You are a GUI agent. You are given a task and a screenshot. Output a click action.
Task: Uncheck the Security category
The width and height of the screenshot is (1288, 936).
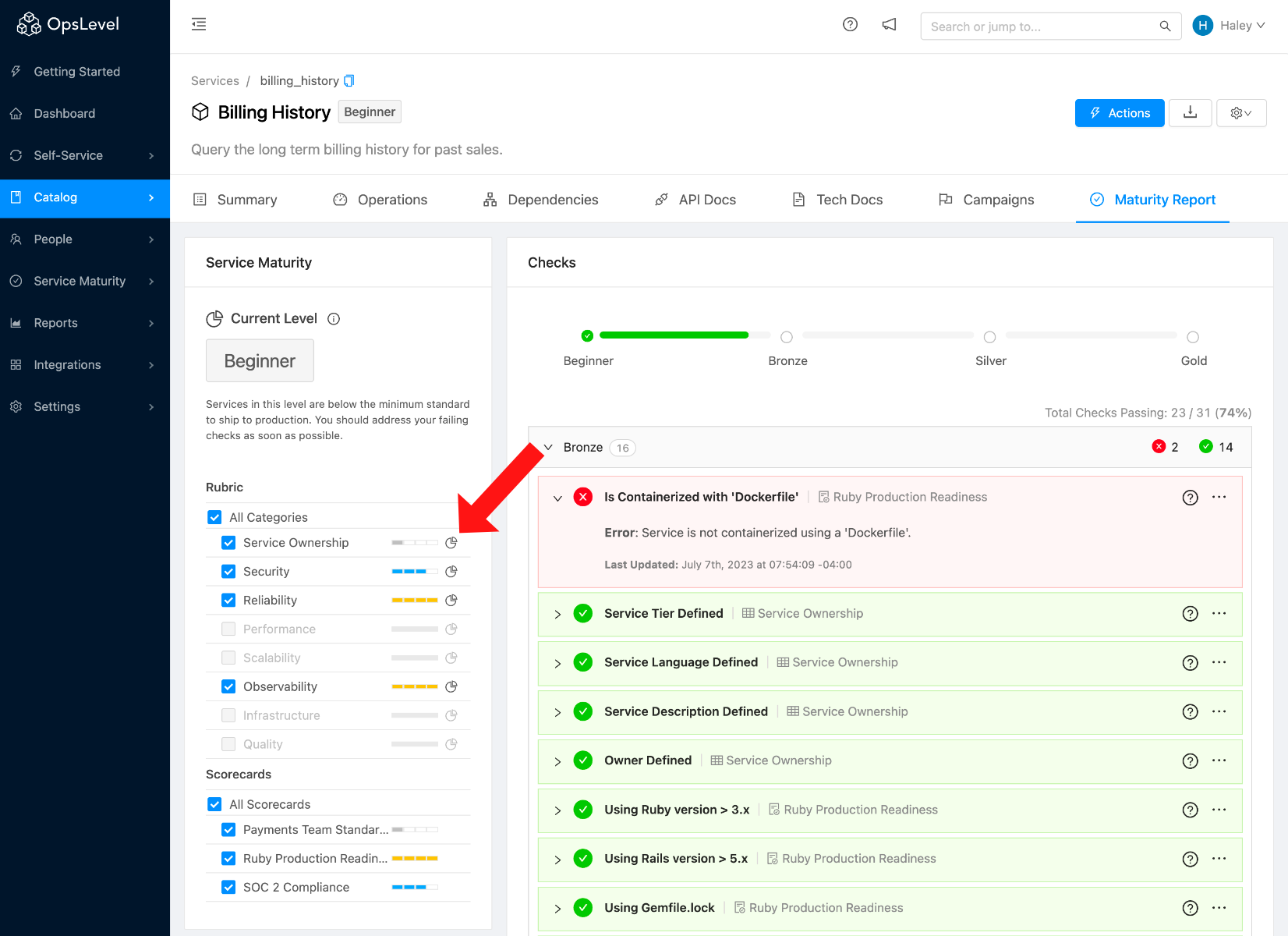228,572
